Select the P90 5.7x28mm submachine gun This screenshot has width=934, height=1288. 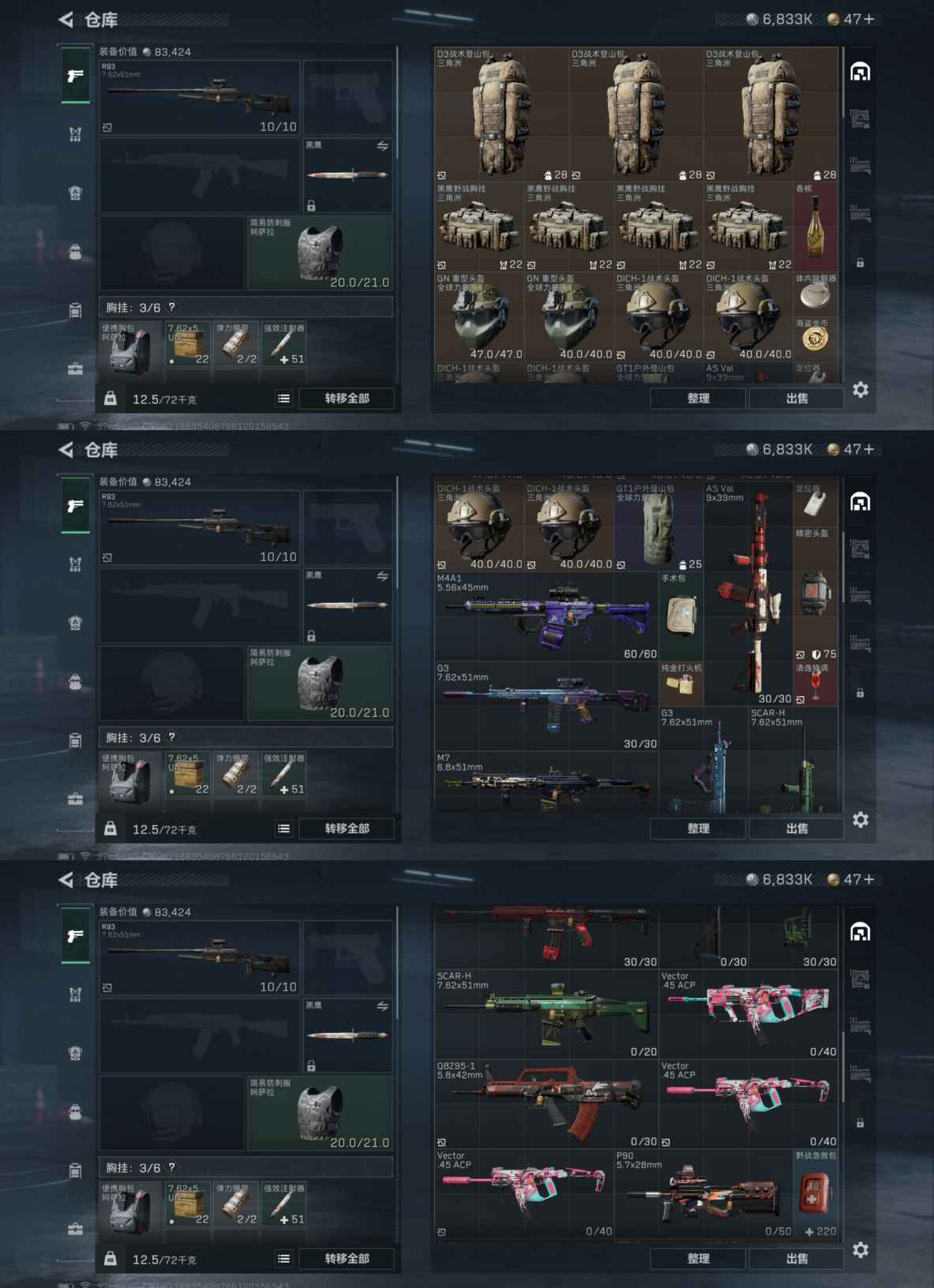(703, 1193)
